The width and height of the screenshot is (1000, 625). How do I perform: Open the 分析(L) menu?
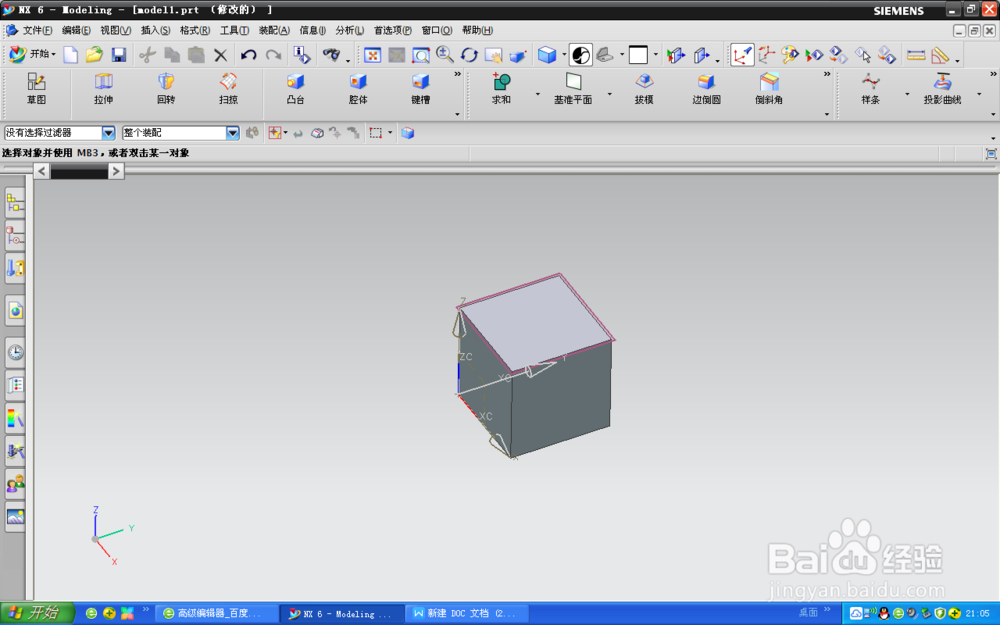pyautogui.click(x=349, y=30)
